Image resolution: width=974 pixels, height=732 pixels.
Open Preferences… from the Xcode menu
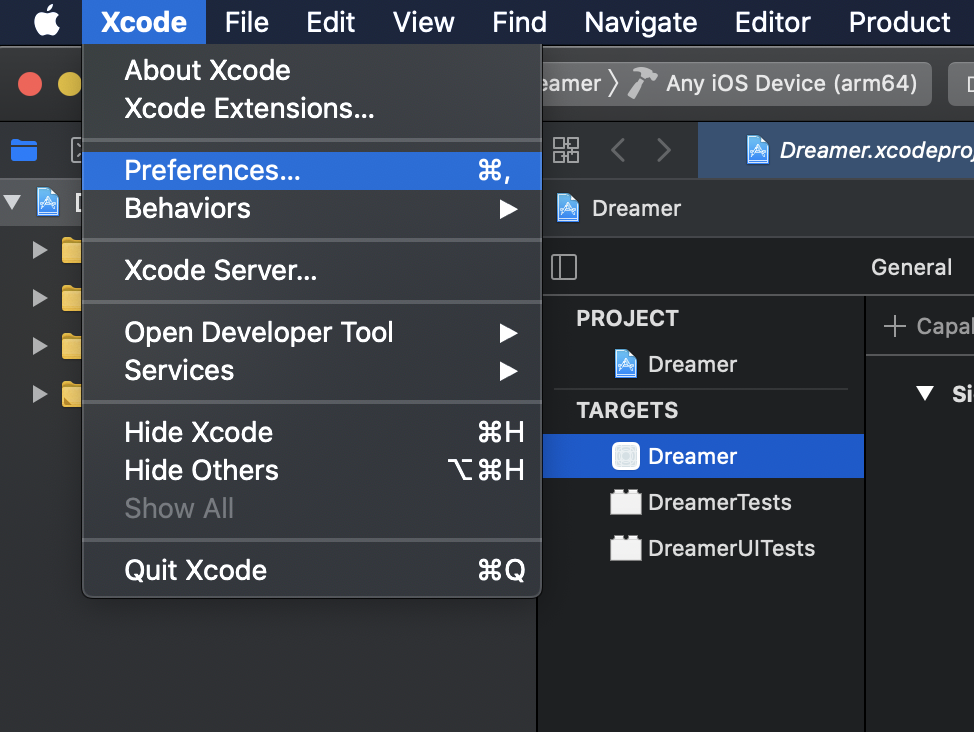coord(312,170)
